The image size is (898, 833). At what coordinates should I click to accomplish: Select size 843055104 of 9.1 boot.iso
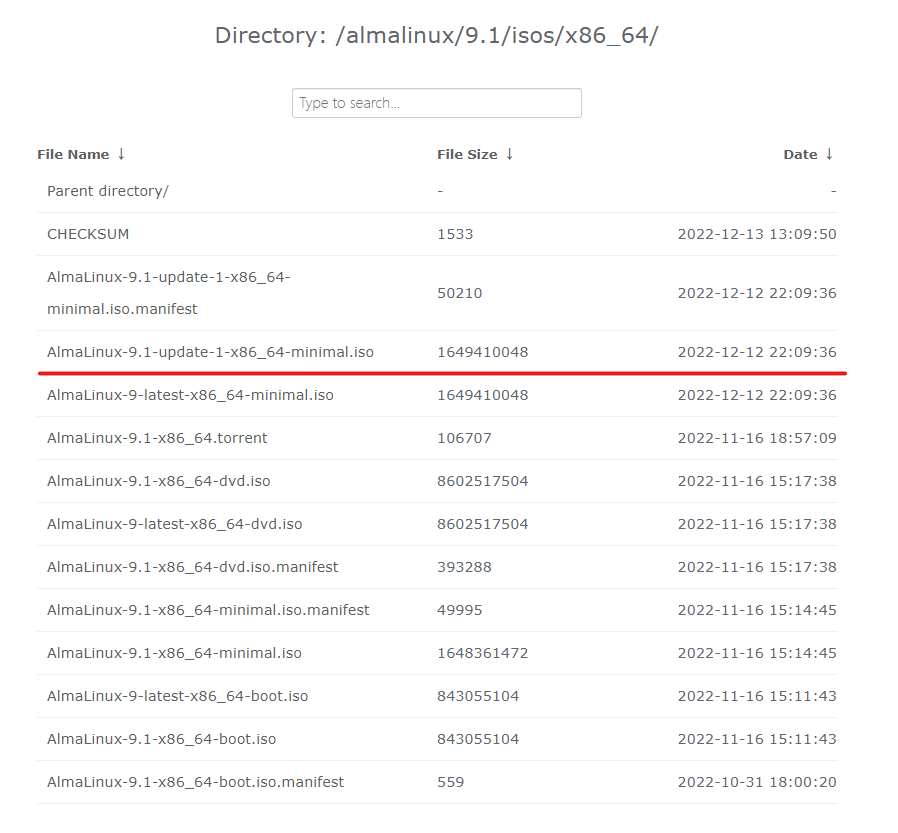(x=478, y=739)
